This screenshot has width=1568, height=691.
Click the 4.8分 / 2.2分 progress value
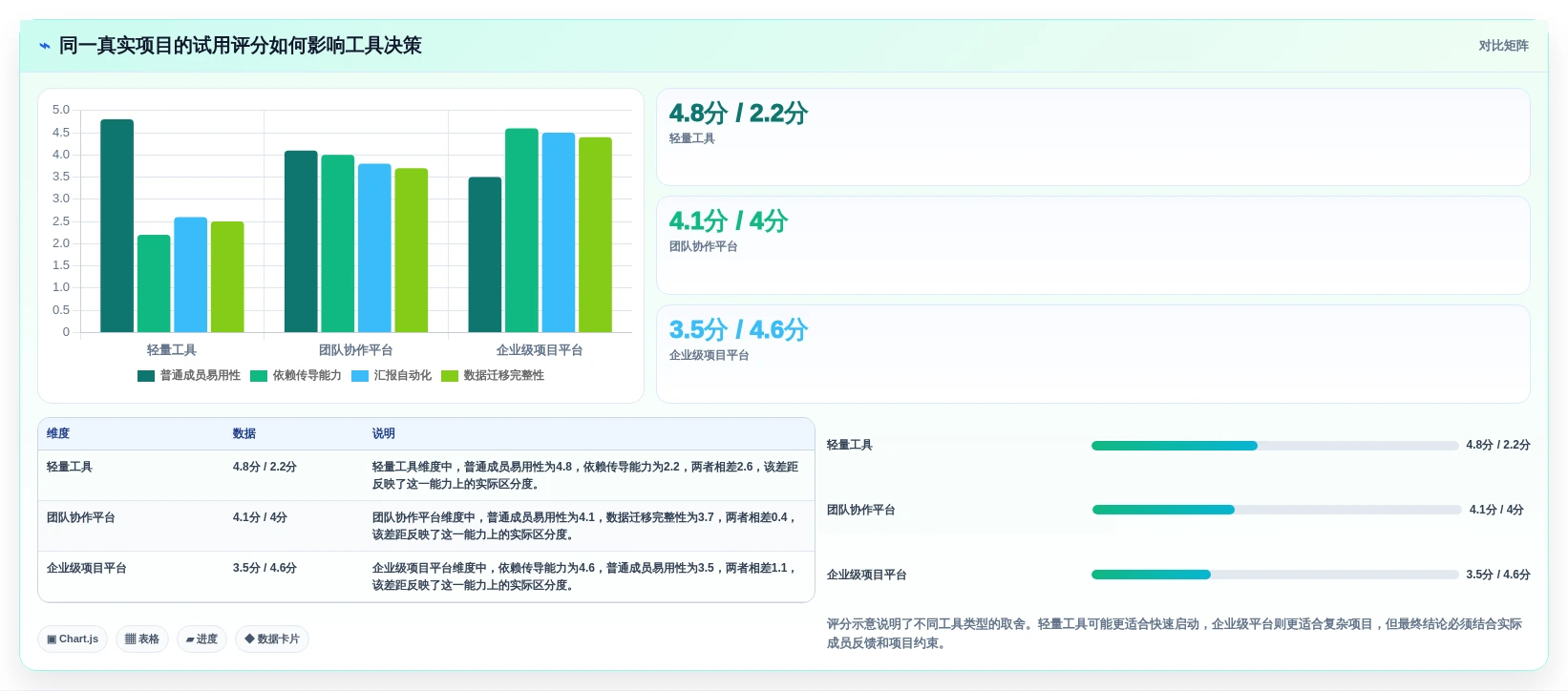1498,445
